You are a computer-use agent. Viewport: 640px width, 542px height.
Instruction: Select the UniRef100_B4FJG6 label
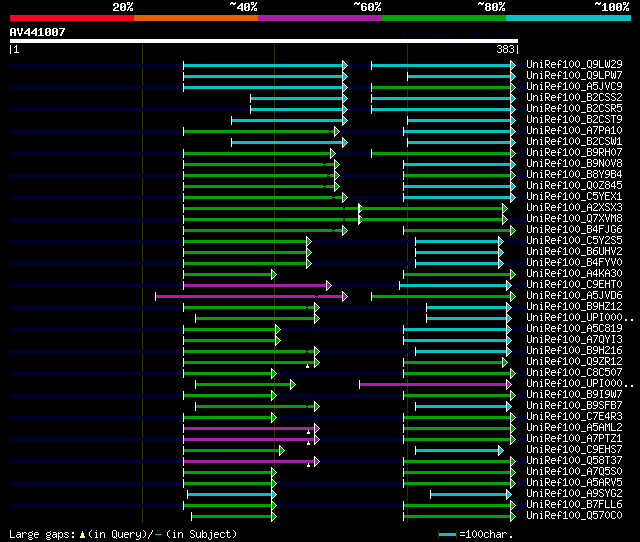coord(574,229)
